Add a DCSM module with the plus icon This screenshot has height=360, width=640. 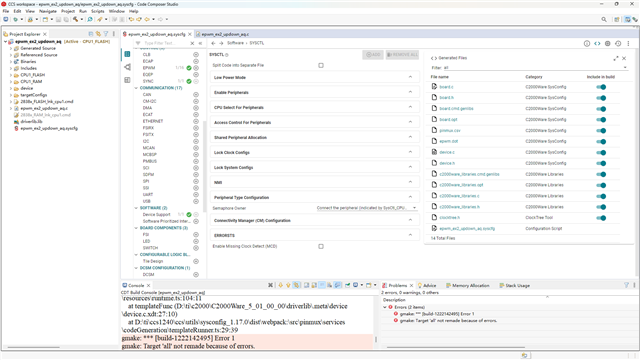tap(196, 275)
